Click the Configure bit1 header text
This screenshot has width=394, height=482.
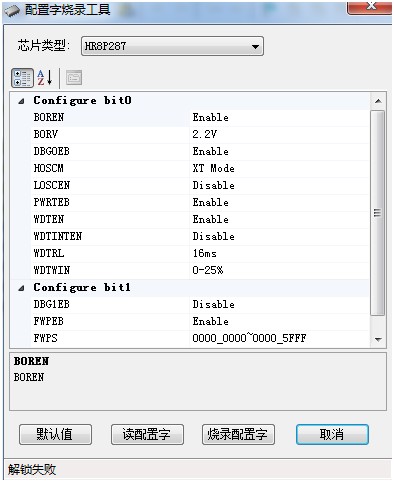[82, 288]
